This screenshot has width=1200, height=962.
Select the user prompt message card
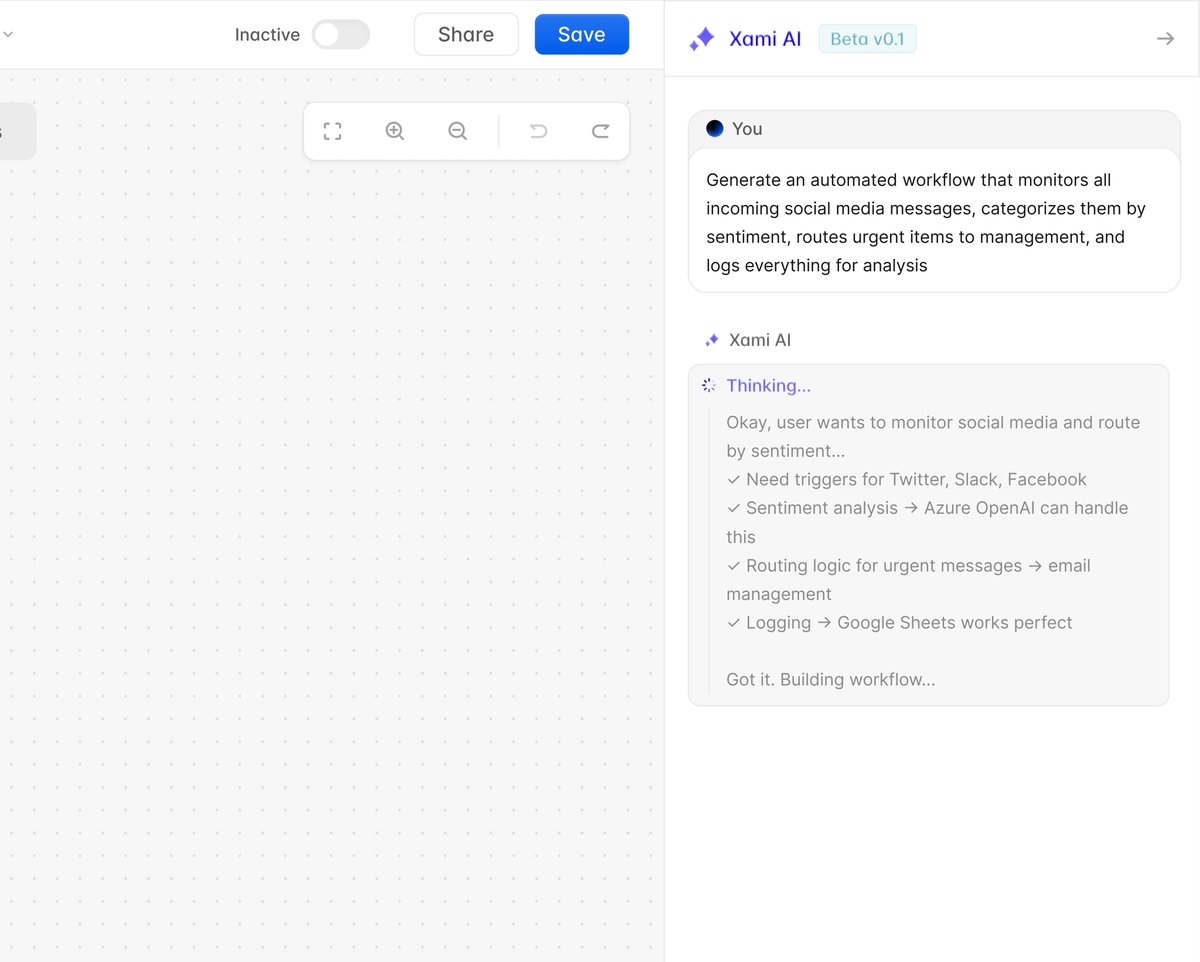click(933, 222)
